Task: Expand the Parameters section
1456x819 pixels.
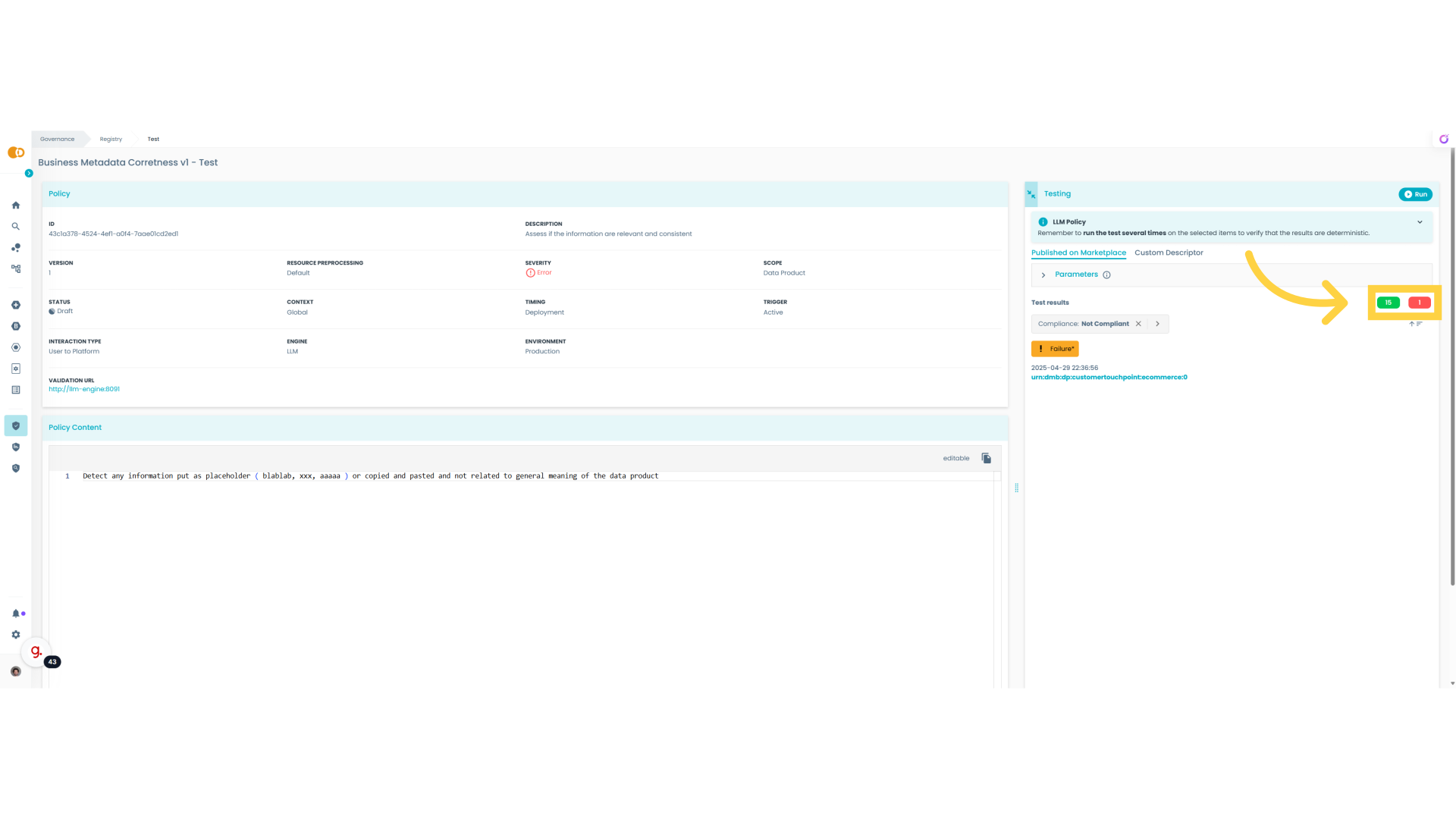Action: coord(1043,275)
